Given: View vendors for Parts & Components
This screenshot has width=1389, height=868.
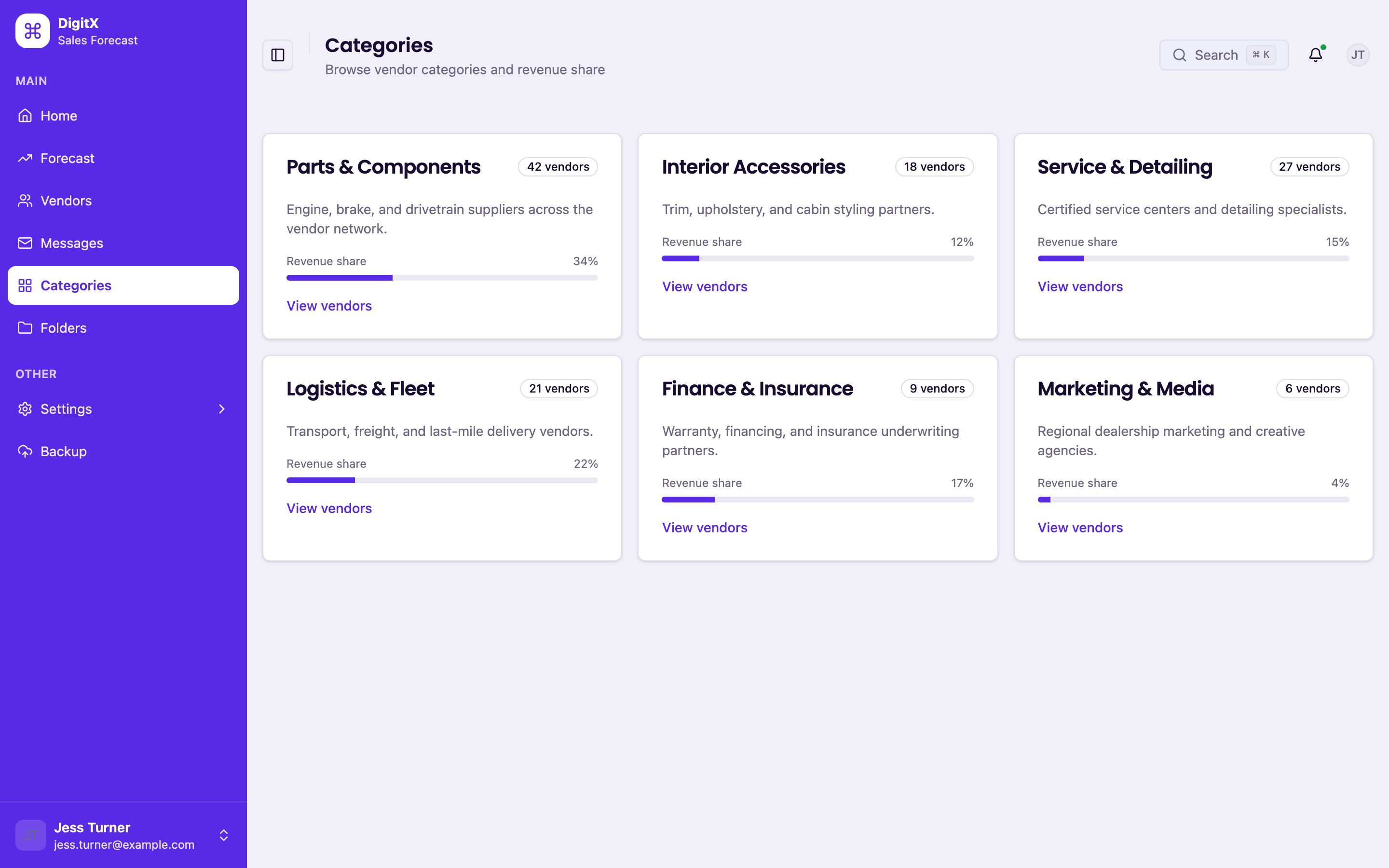Looking at the screenshot, I should click(329, 305).
